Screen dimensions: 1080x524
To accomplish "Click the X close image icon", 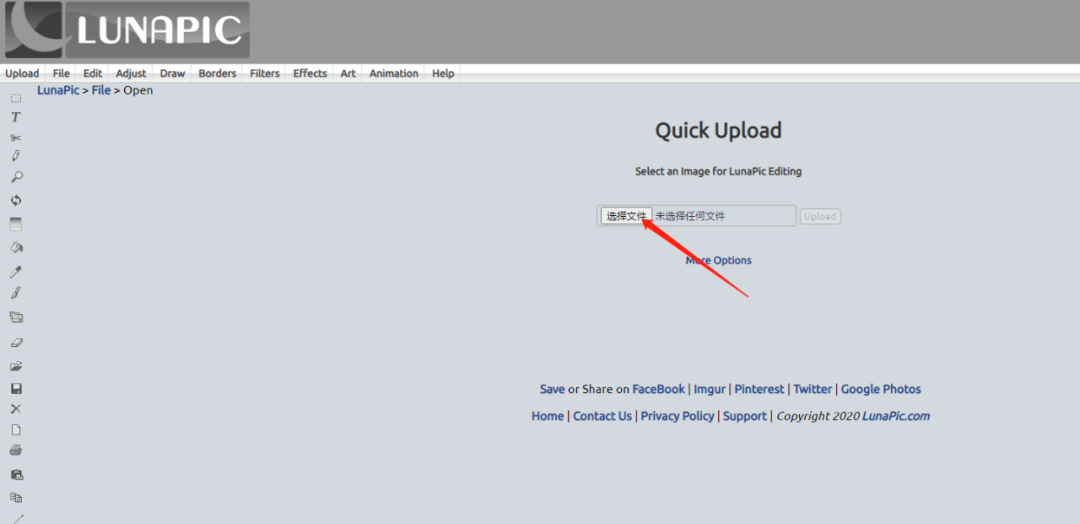I will tap(16, 409).
